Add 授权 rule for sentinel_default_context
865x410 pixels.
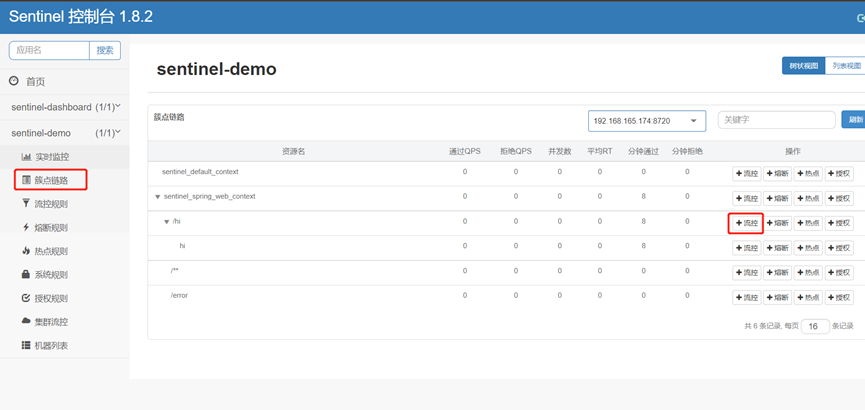839,174
